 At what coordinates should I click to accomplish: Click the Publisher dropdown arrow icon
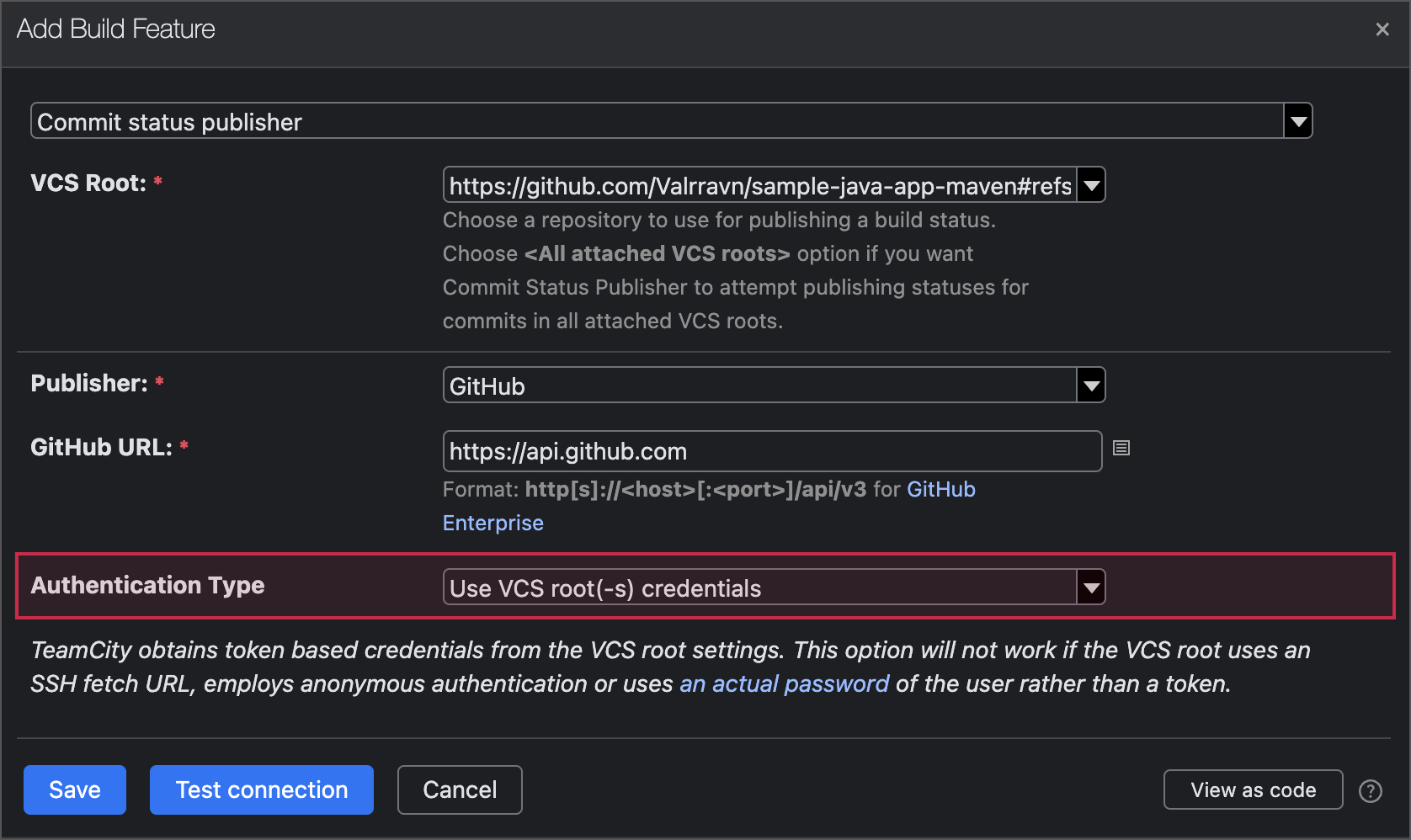1090,385
